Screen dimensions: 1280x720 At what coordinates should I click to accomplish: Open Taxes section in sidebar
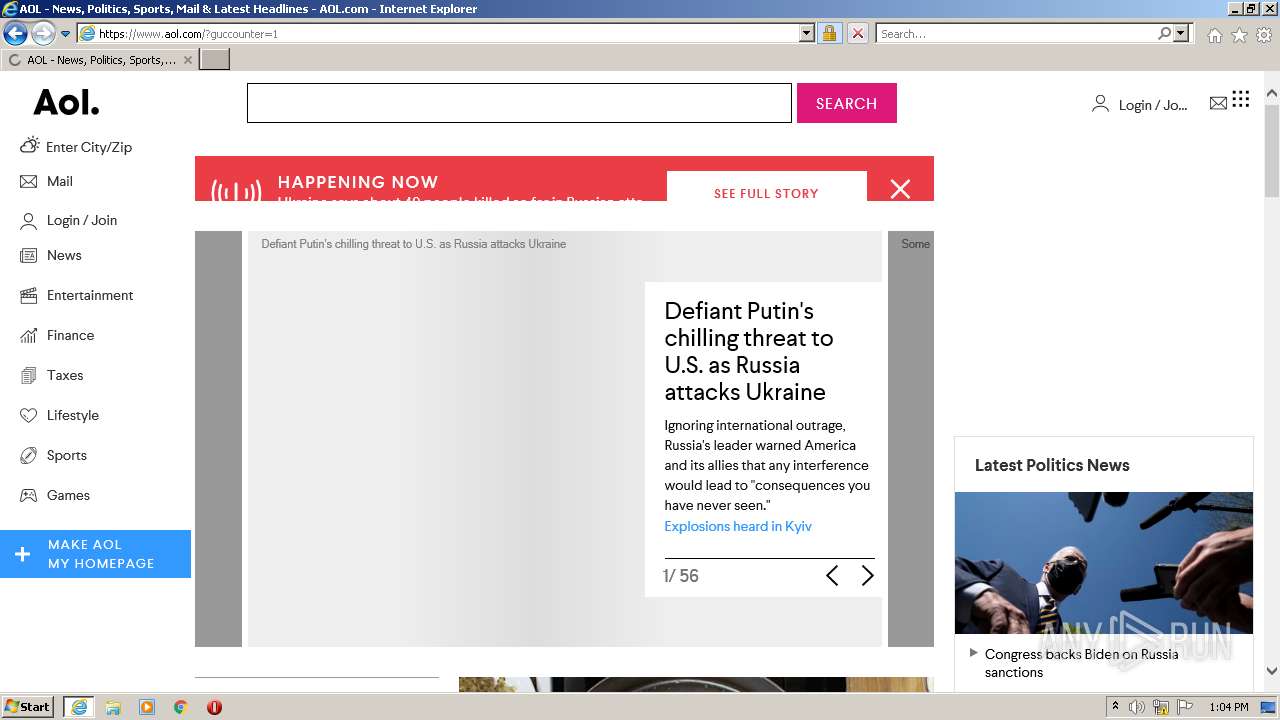click(52, 375)
